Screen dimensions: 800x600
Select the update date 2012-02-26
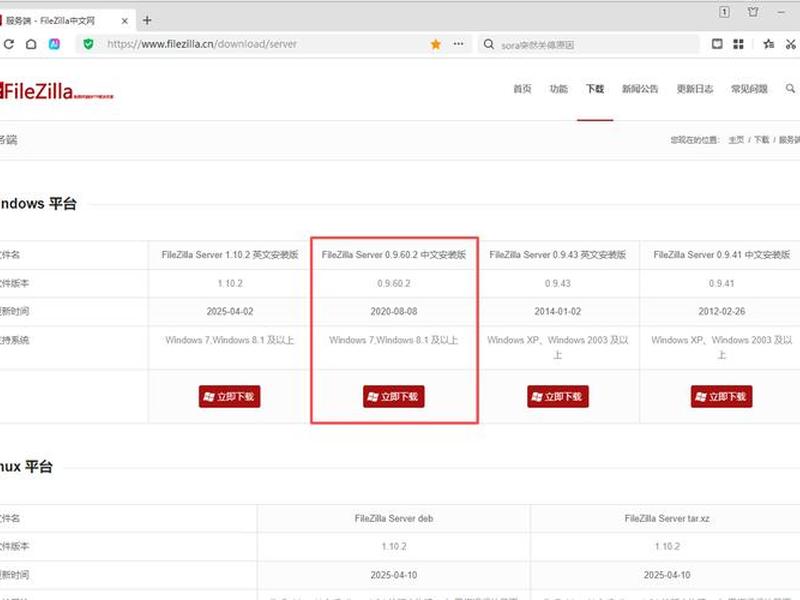click(721, 311)
